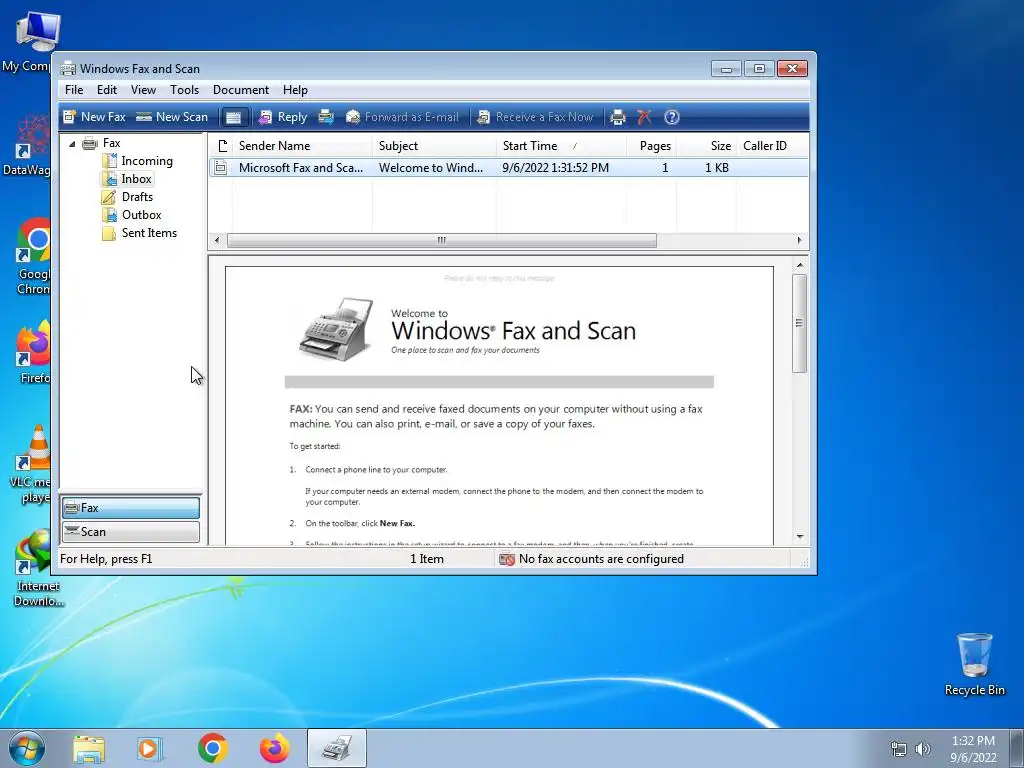The image size is (1024, 768).
Task: Click right arrow of message list scrollbar
Action: pos(799,240)
